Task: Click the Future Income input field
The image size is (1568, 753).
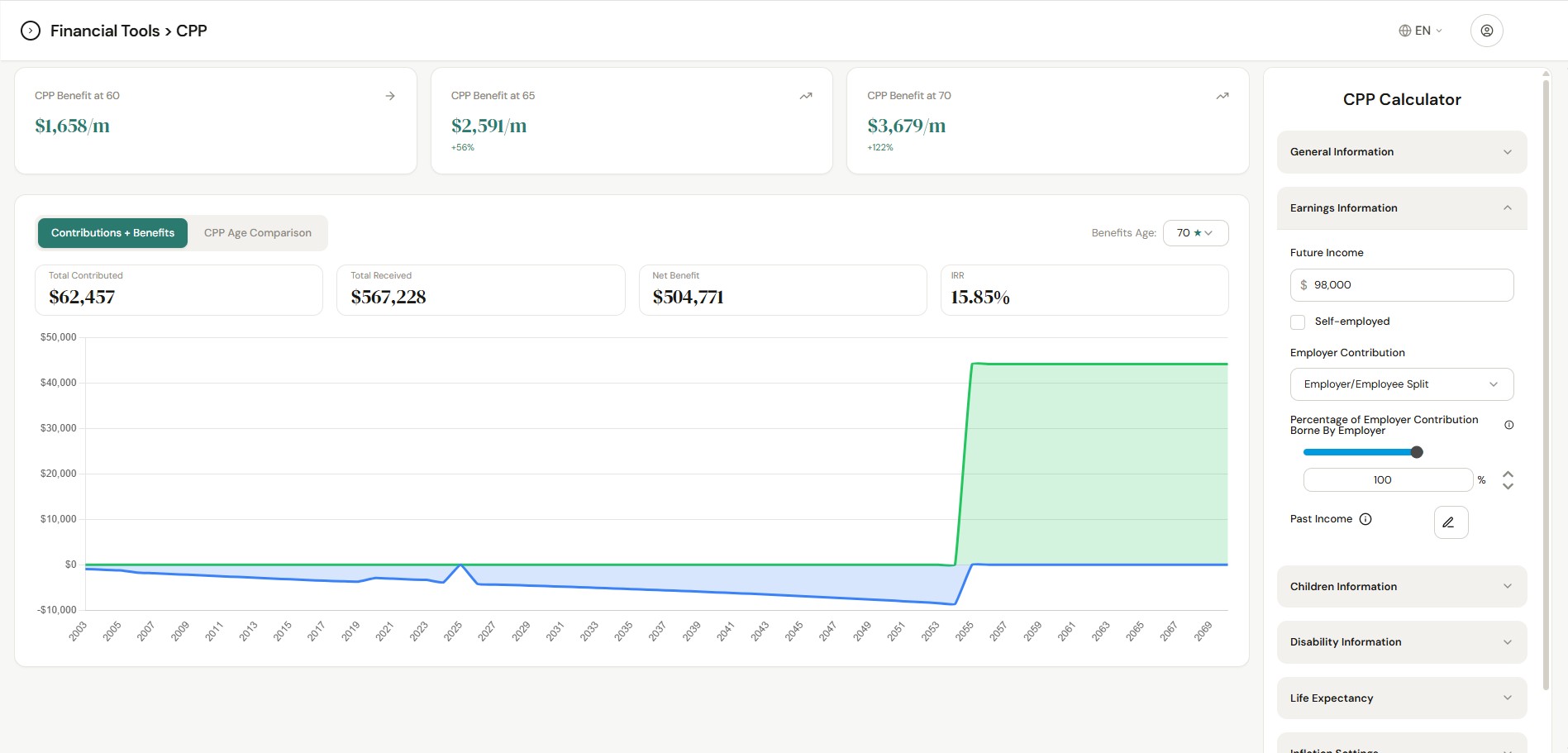Action: (x=1402, y=285)
